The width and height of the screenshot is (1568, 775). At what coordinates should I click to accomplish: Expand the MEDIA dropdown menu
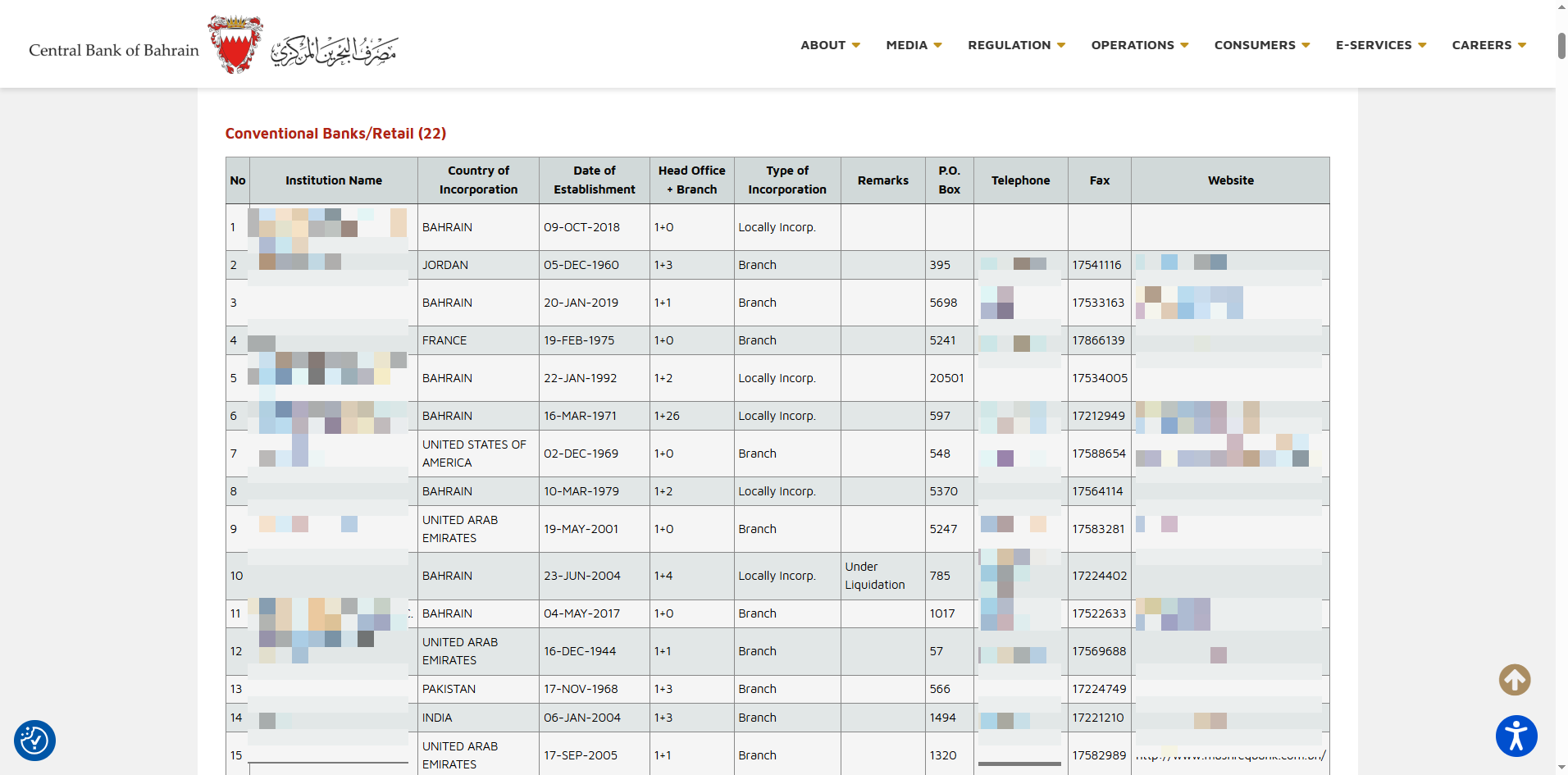point(914,45)
